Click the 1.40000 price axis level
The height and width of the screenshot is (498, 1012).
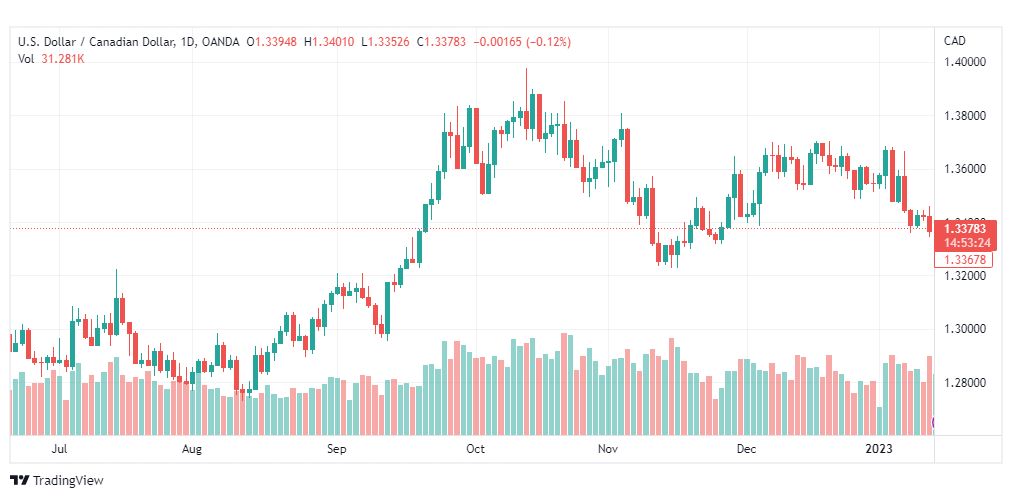tap(963, 62)
